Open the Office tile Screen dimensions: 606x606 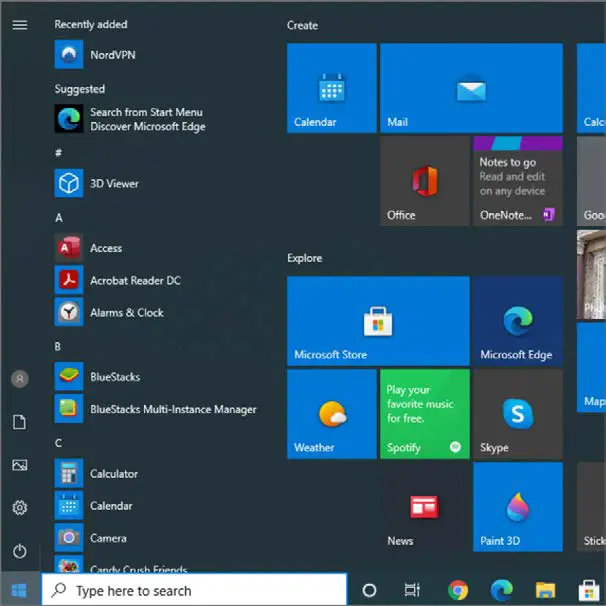click(x=425, y=181)
